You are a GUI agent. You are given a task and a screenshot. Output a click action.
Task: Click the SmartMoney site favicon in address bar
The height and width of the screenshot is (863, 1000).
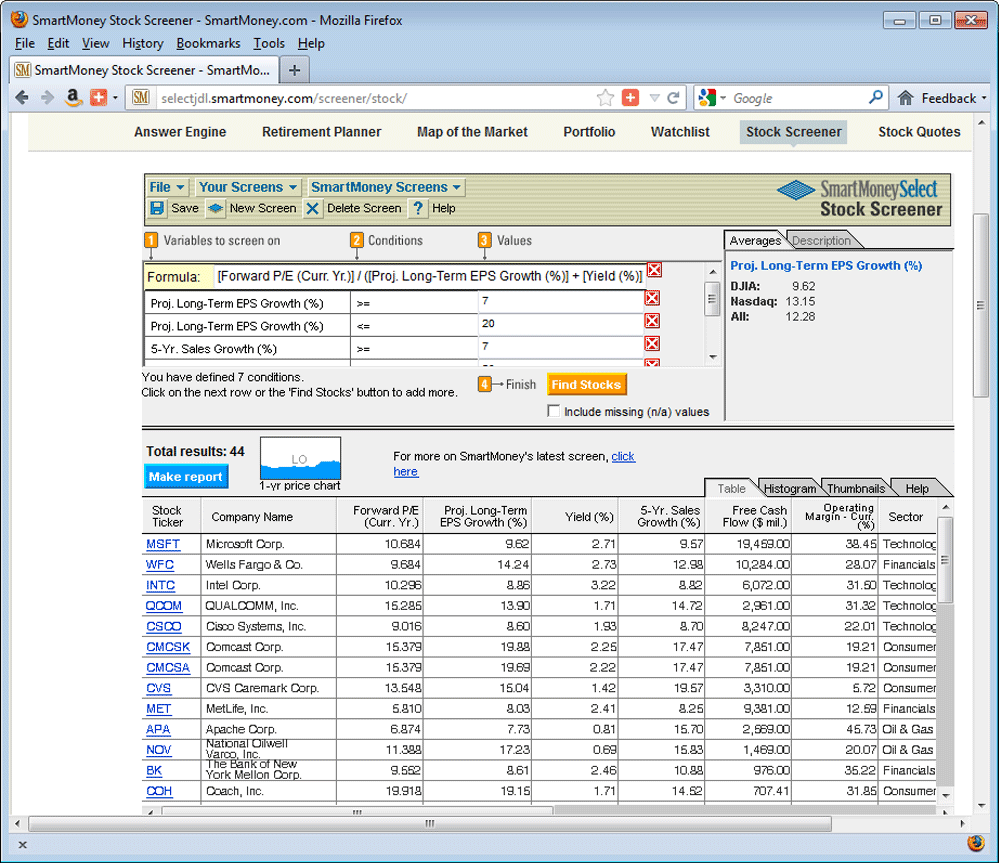pyautogui.click(x=141, y=98)
